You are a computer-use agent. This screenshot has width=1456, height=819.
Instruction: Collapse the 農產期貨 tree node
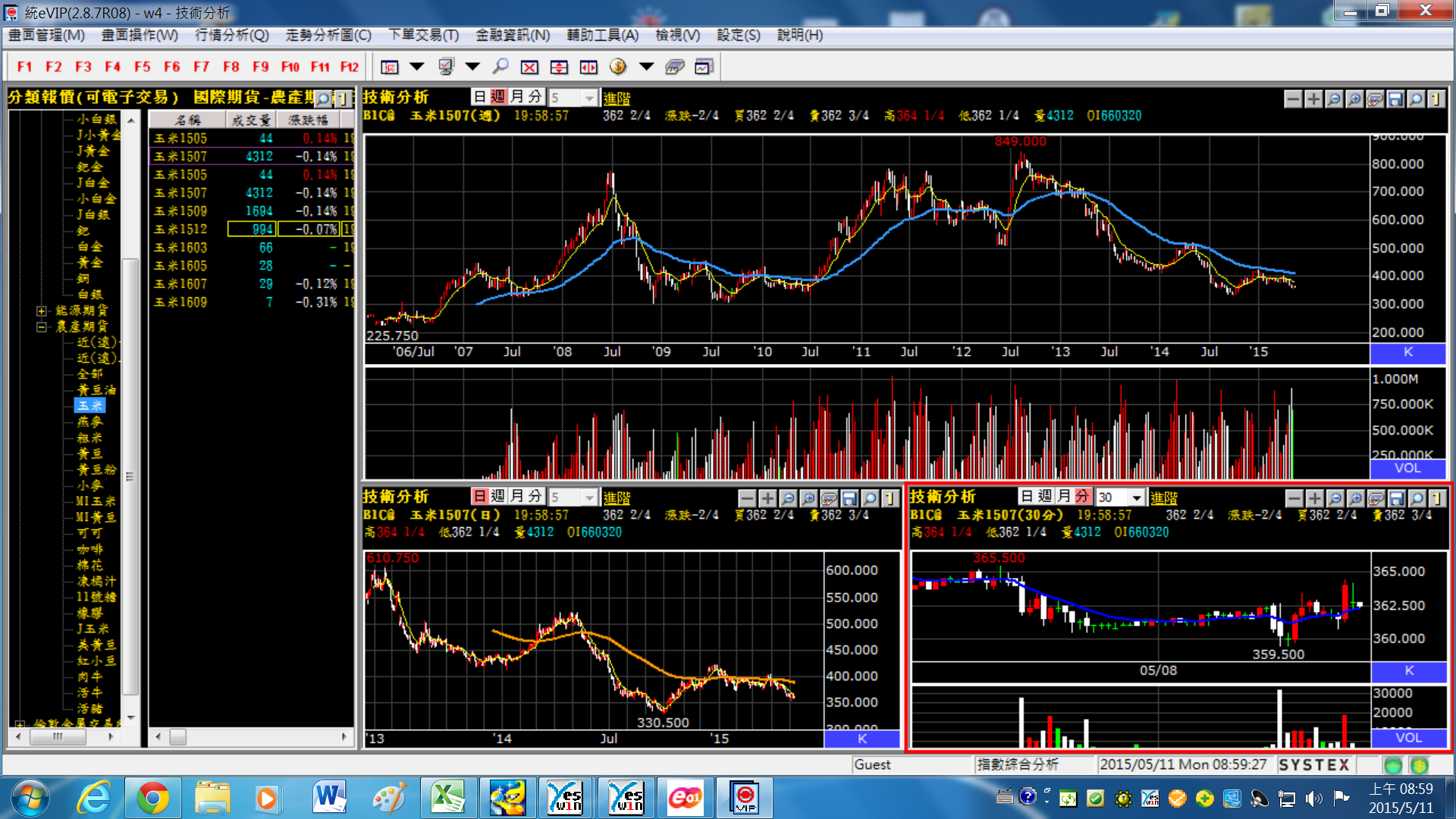[41, 327]
